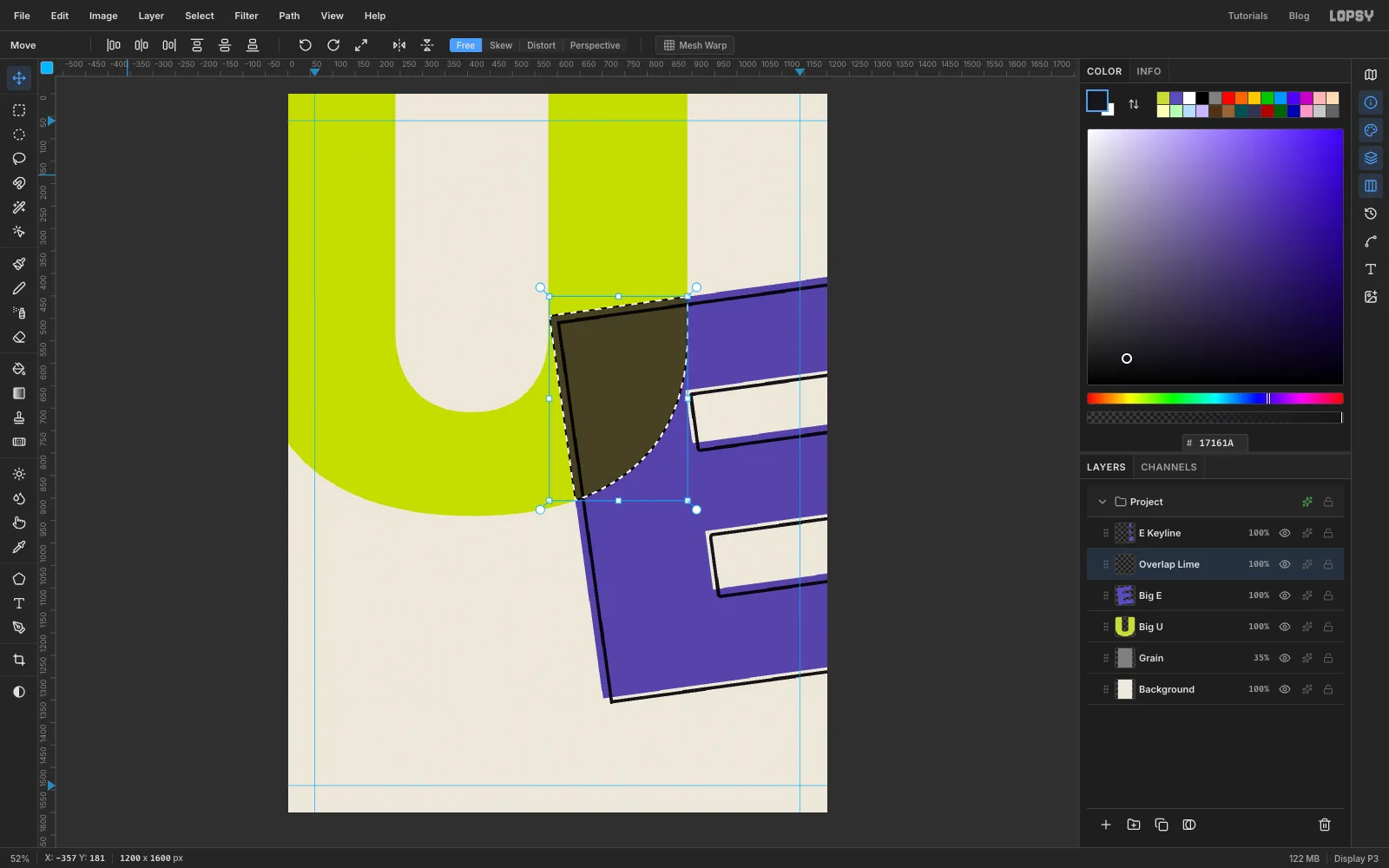Hide the Overlap Lime layer
1389x868 pixels.
click(1285, 564)
